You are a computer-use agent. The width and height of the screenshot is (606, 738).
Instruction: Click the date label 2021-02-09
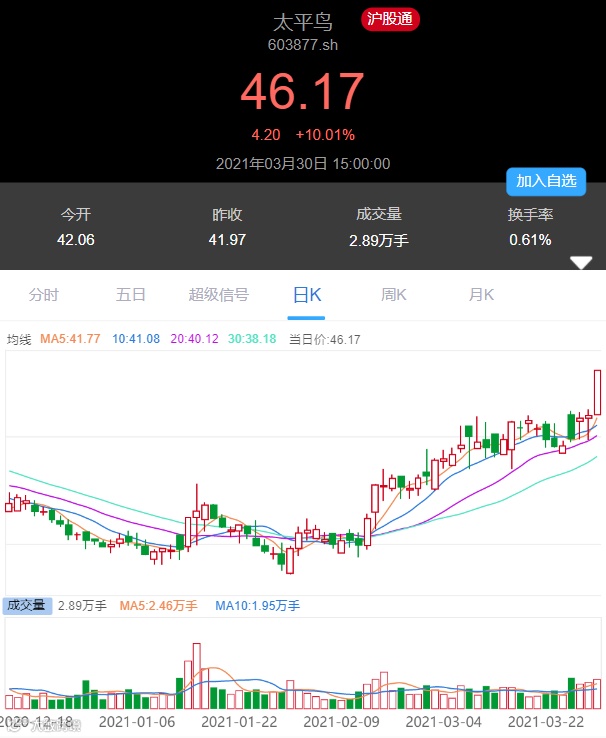[x=341, y=722]
